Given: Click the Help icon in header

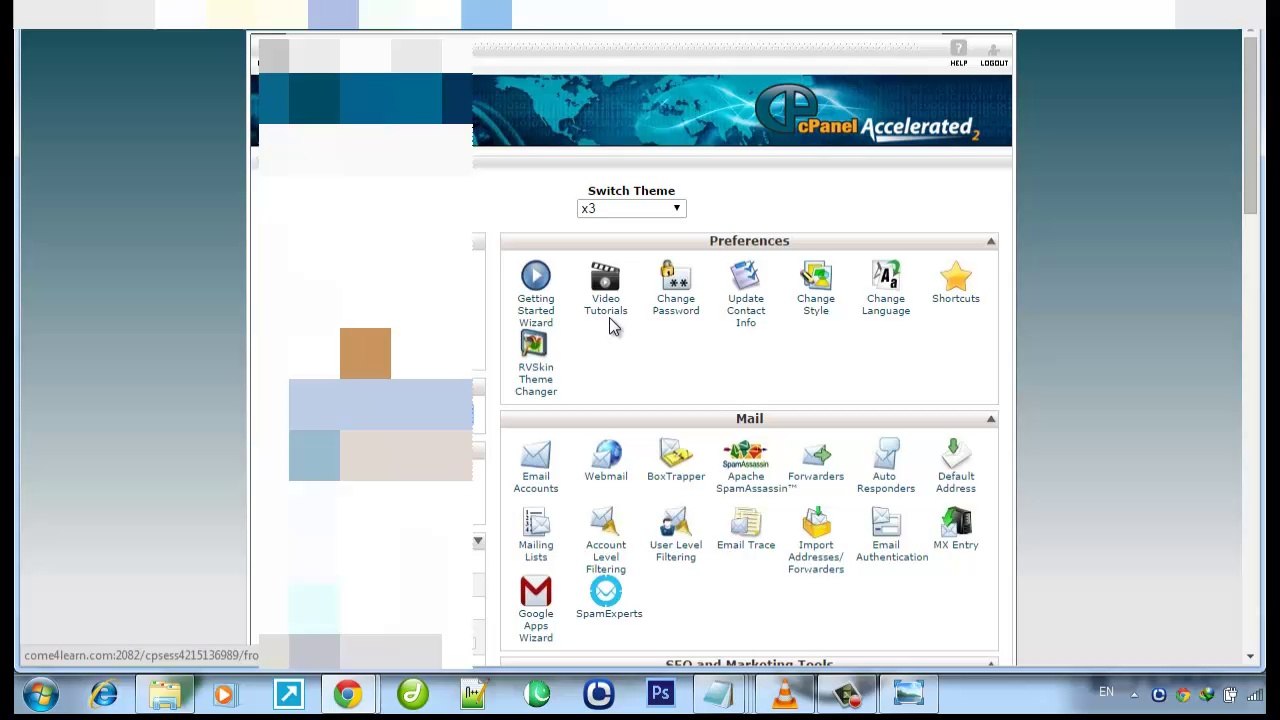Looking at the screenshot, I should (x=958, y=54).
